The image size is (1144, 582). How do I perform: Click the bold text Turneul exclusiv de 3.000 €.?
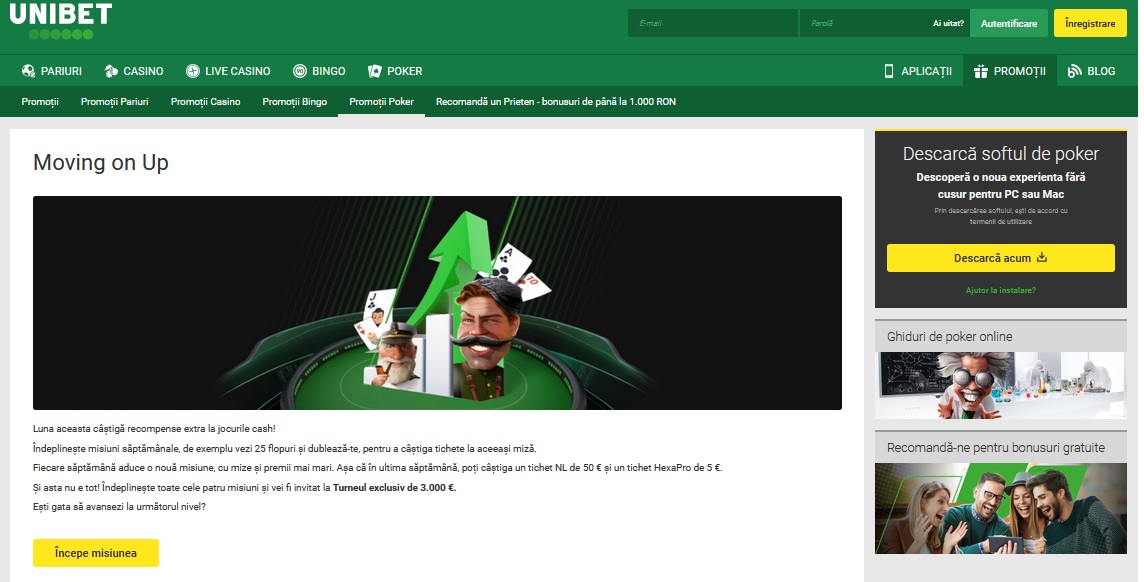[x=395, y=487]
